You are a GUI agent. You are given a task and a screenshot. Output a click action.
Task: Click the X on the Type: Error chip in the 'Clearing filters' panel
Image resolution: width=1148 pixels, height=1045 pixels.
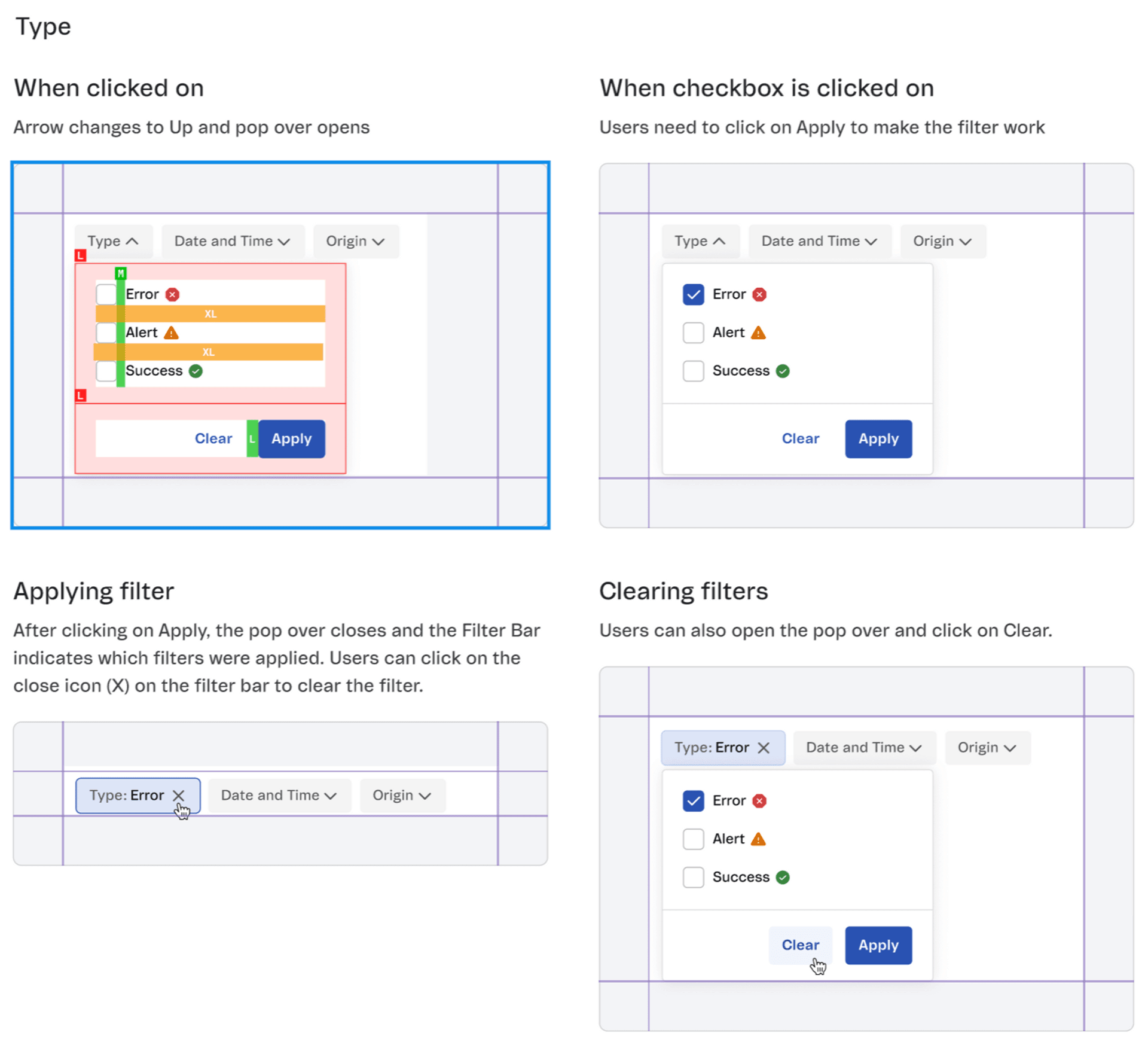pyautogui.click(x=764, y=747)
